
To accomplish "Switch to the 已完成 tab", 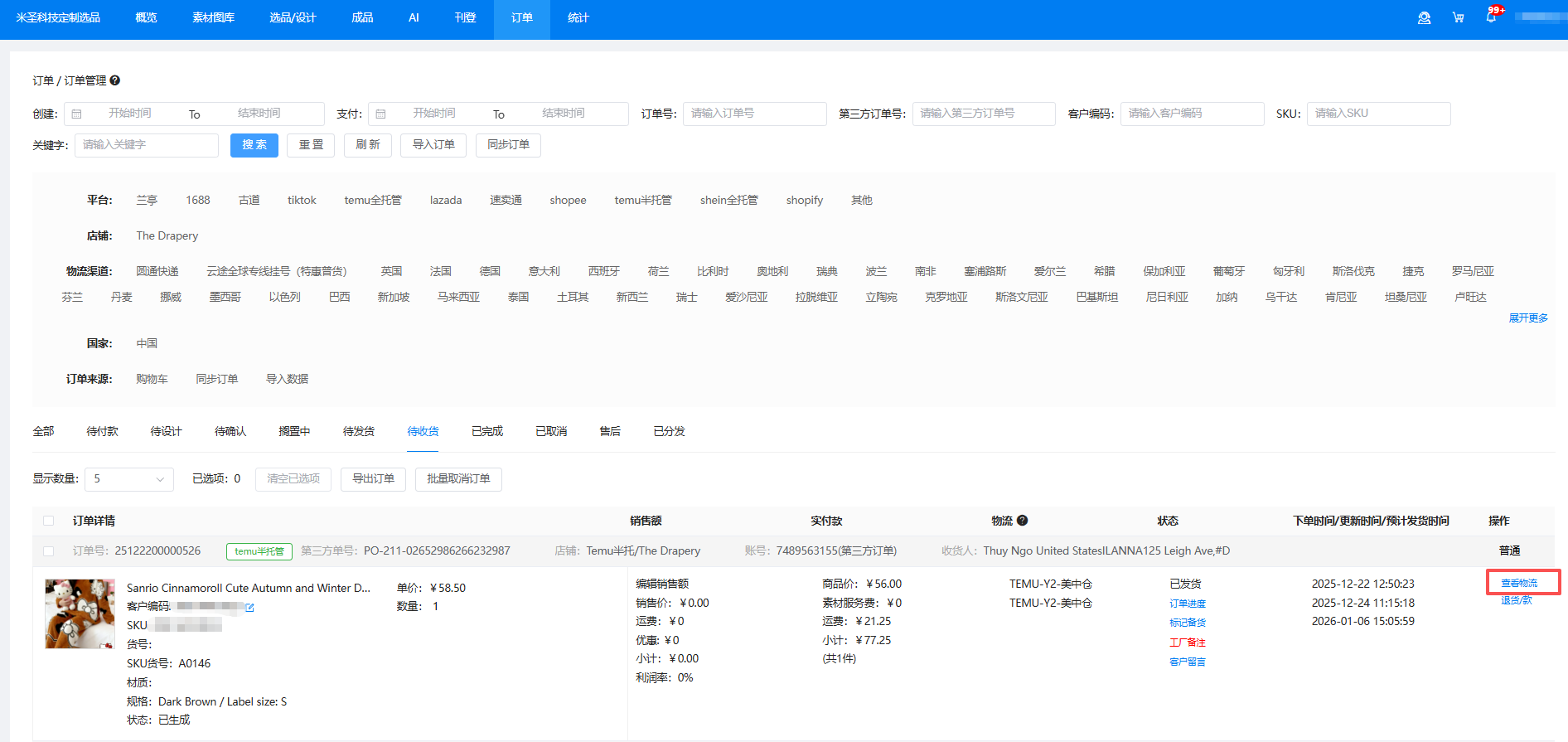I will 486,431.
